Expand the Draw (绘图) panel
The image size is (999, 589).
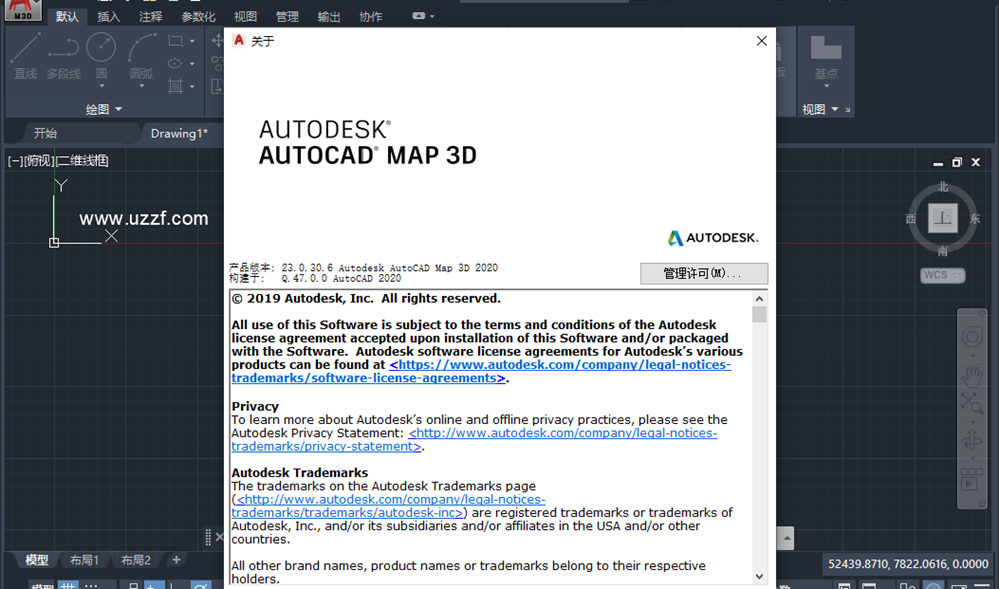pos(104,110)
